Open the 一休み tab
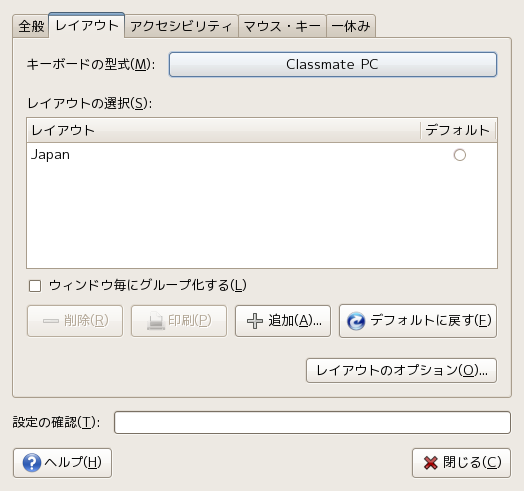The image size is (524, 491). [x=351, y=26]
